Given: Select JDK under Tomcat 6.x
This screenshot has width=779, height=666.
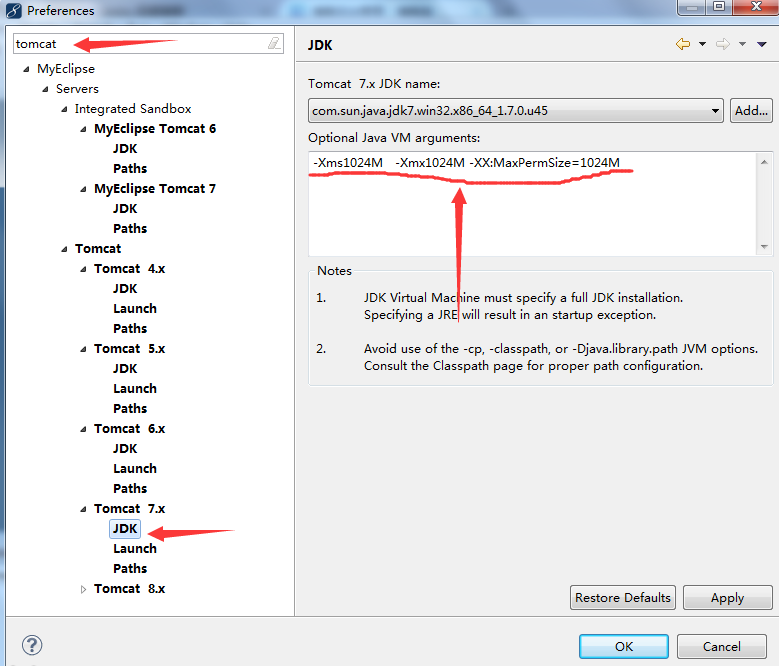Looking at the screenshot, I should (125, 448).
